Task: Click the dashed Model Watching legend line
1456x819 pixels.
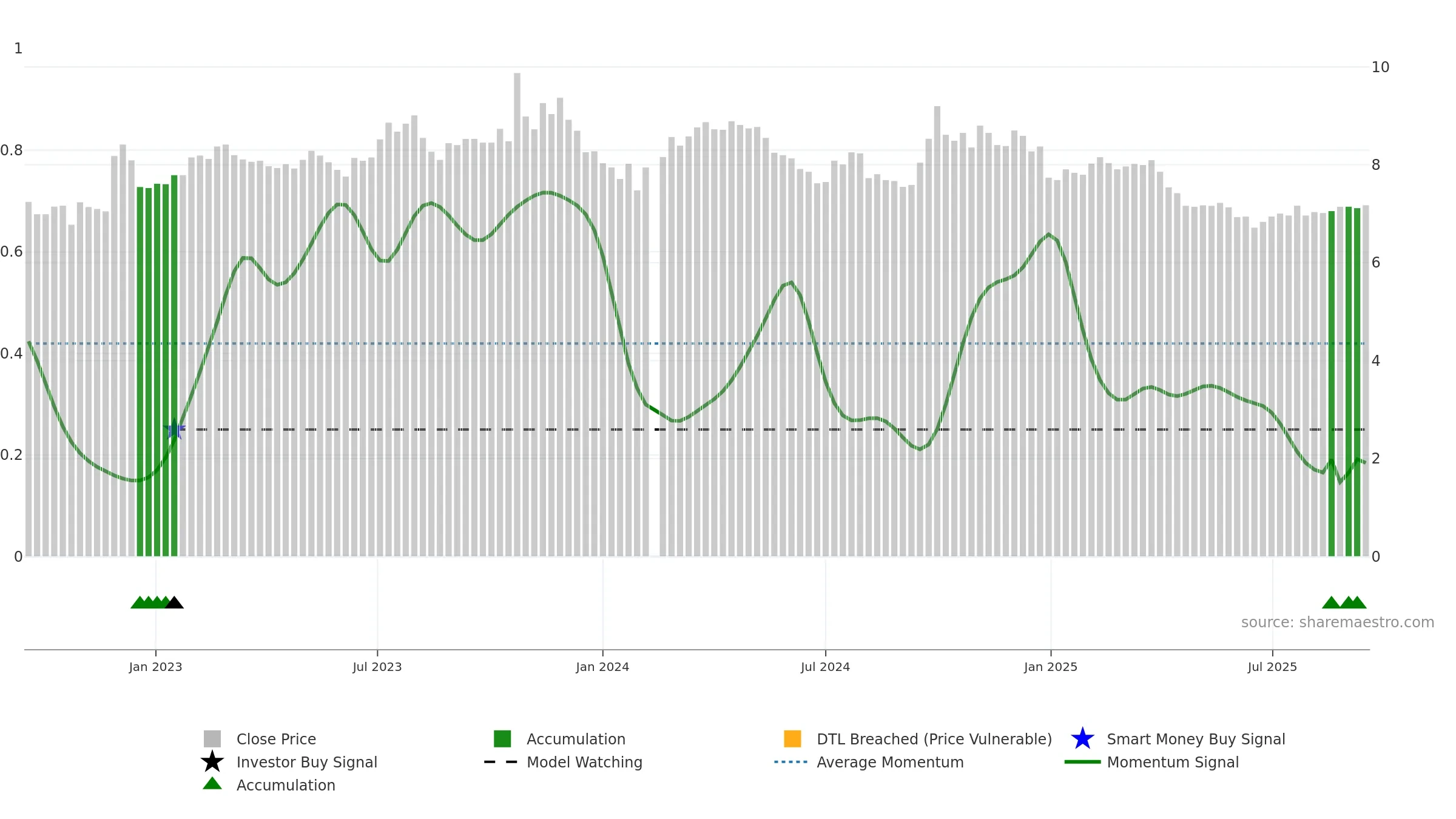Action: pos(500,762)
